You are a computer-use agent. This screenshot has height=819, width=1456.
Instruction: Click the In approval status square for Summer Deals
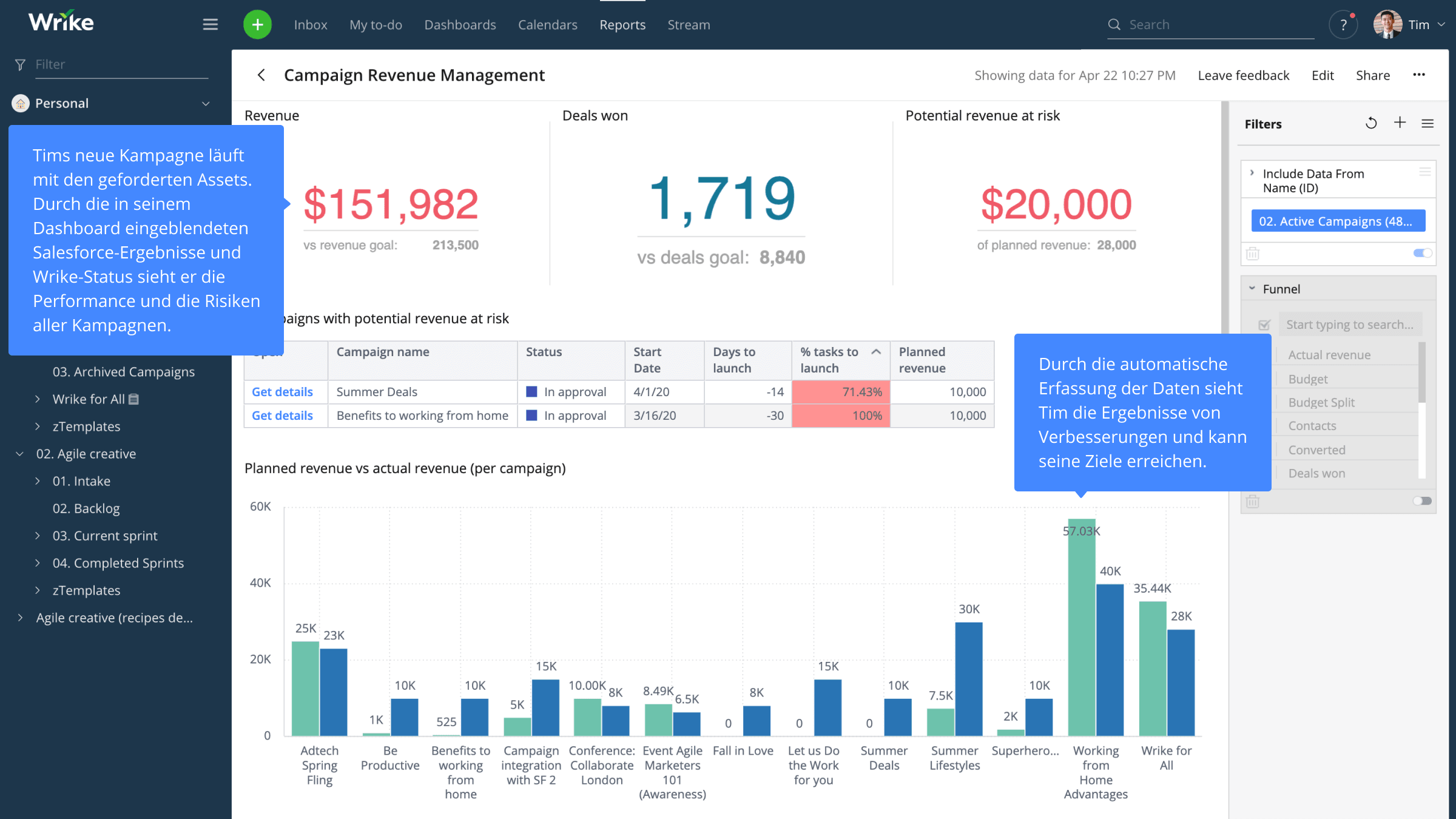pos(531,392)
